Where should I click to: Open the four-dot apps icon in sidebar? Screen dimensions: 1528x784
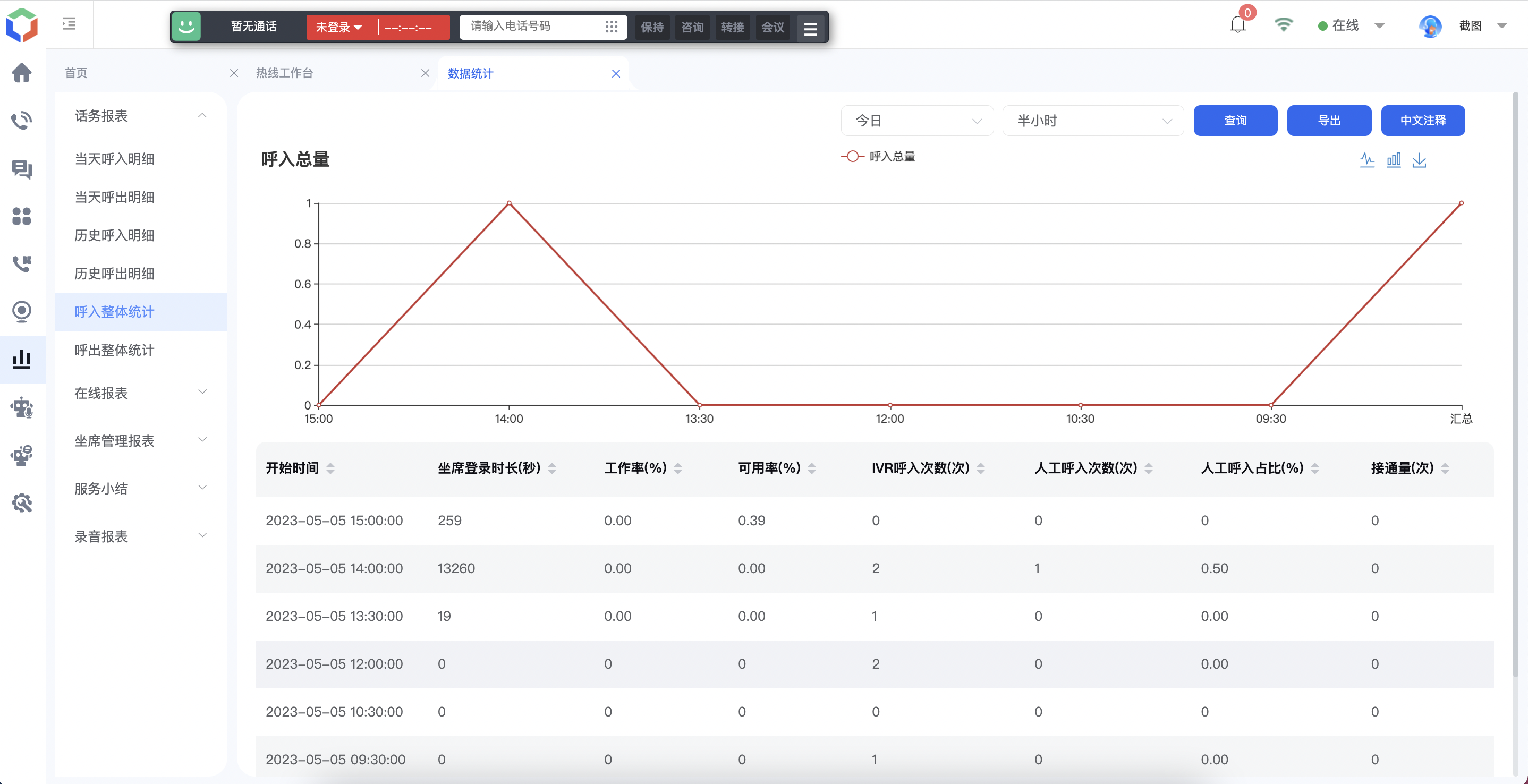coord(22,216)
